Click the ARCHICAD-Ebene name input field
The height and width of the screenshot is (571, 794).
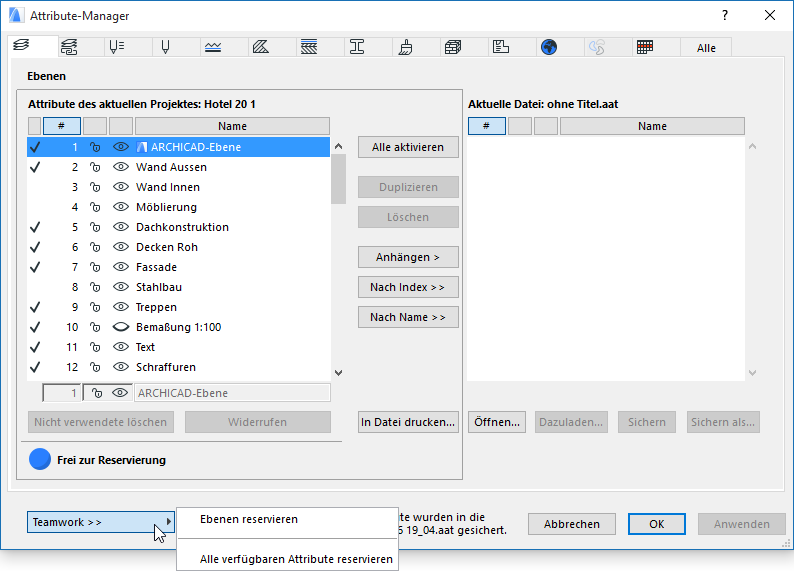pos(232,393)
